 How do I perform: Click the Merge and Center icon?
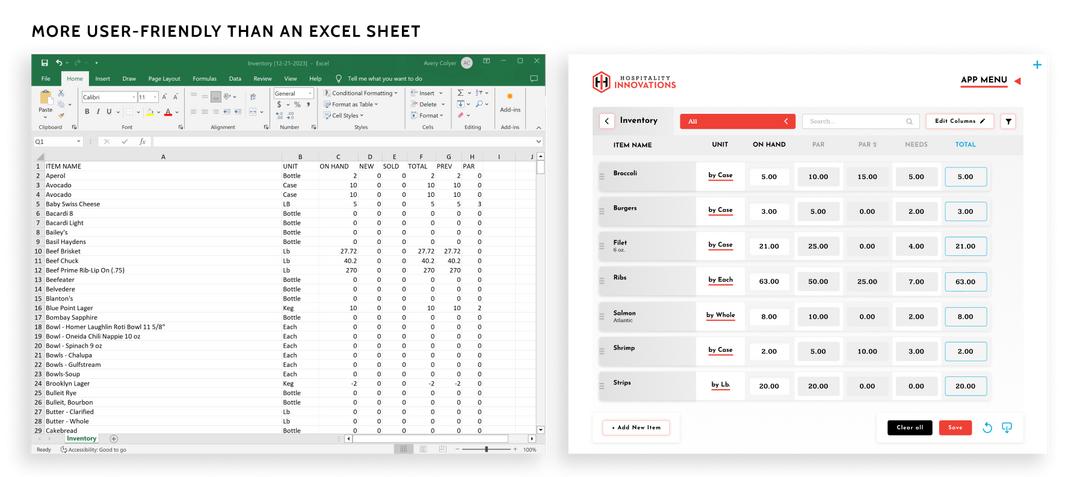click(x=253, y=112)
